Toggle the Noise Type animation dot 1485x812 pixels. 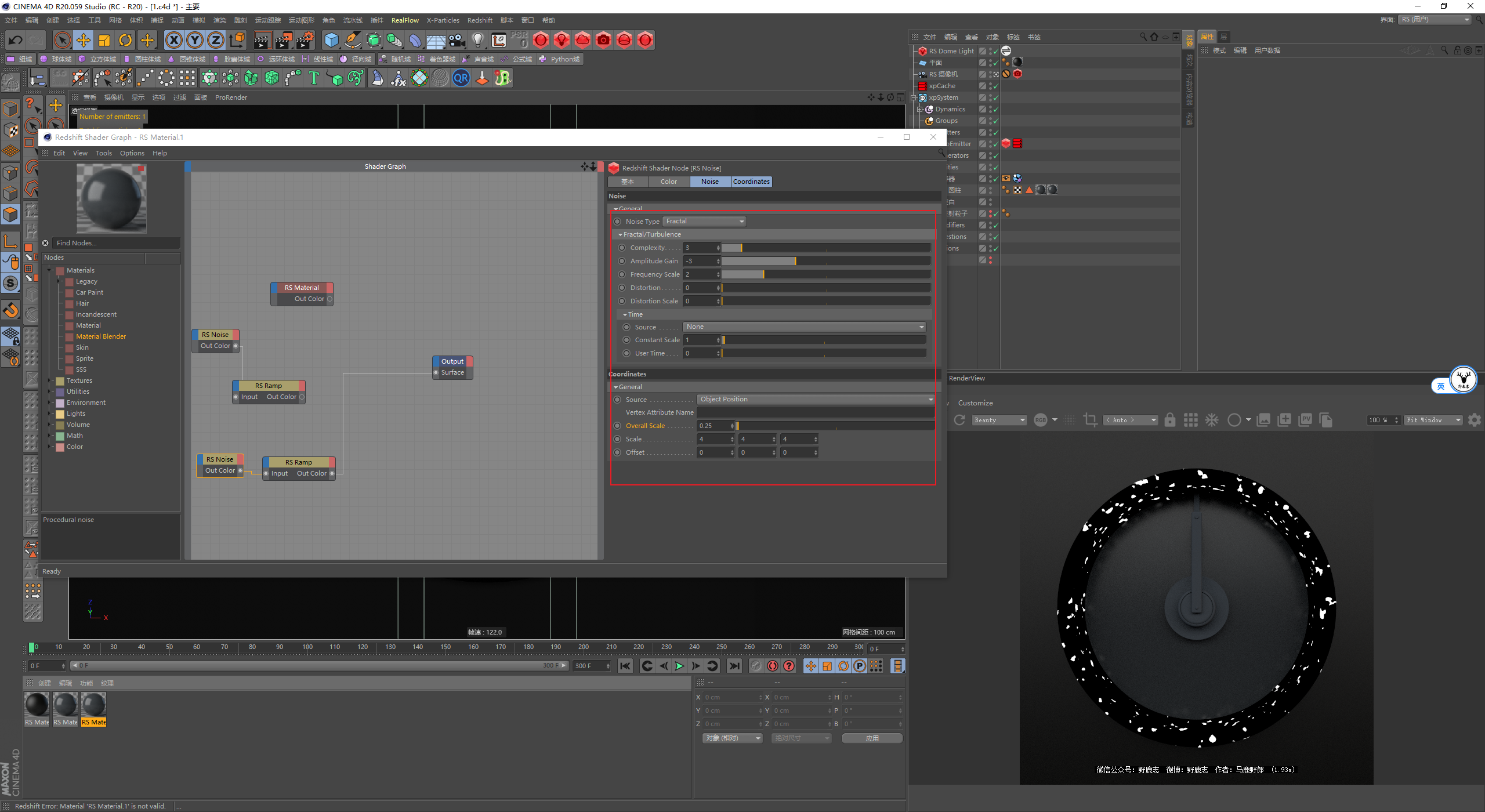(617, 222)
